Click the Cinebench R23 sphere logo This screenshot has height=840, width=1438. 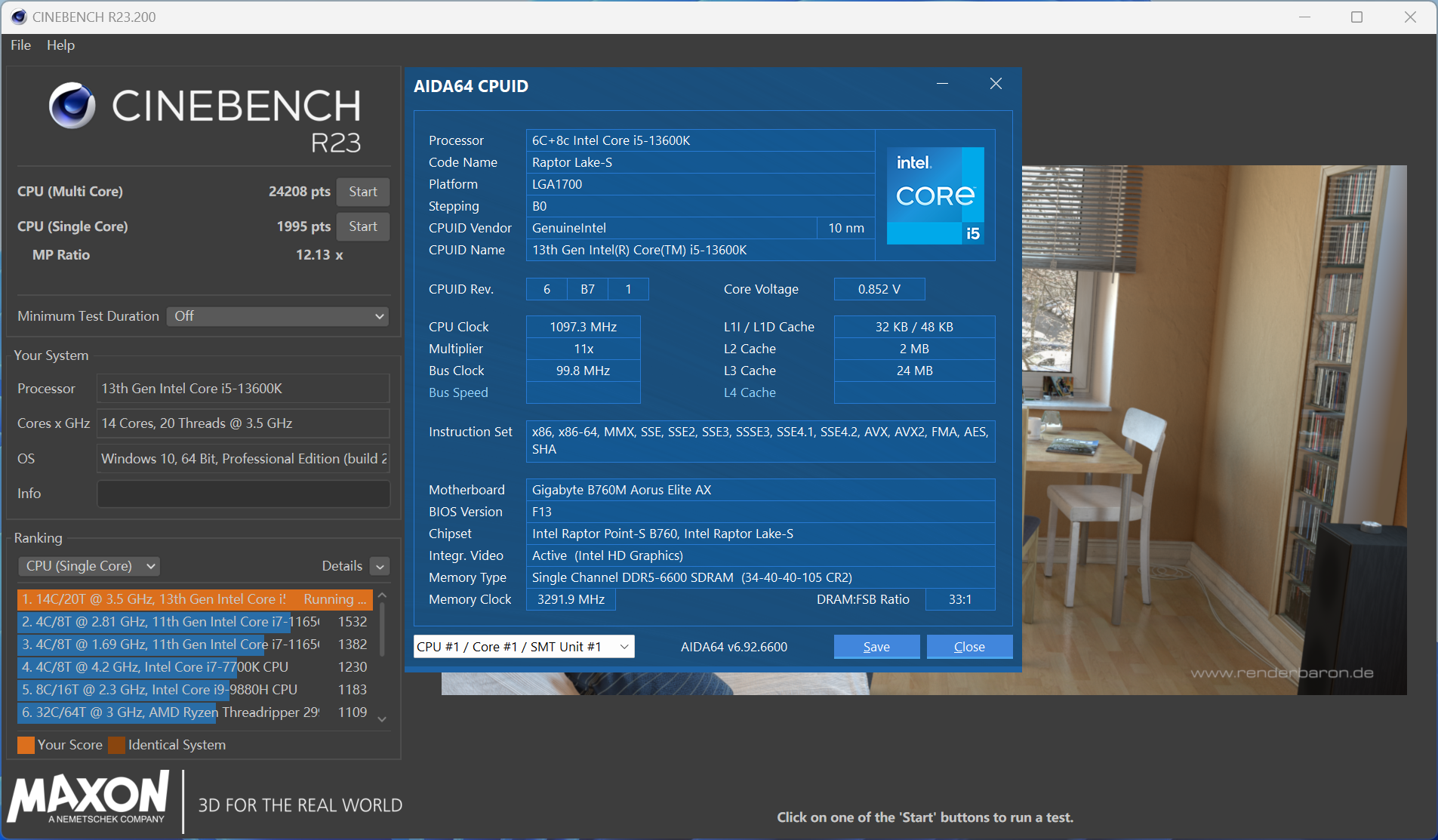[72, 106]
